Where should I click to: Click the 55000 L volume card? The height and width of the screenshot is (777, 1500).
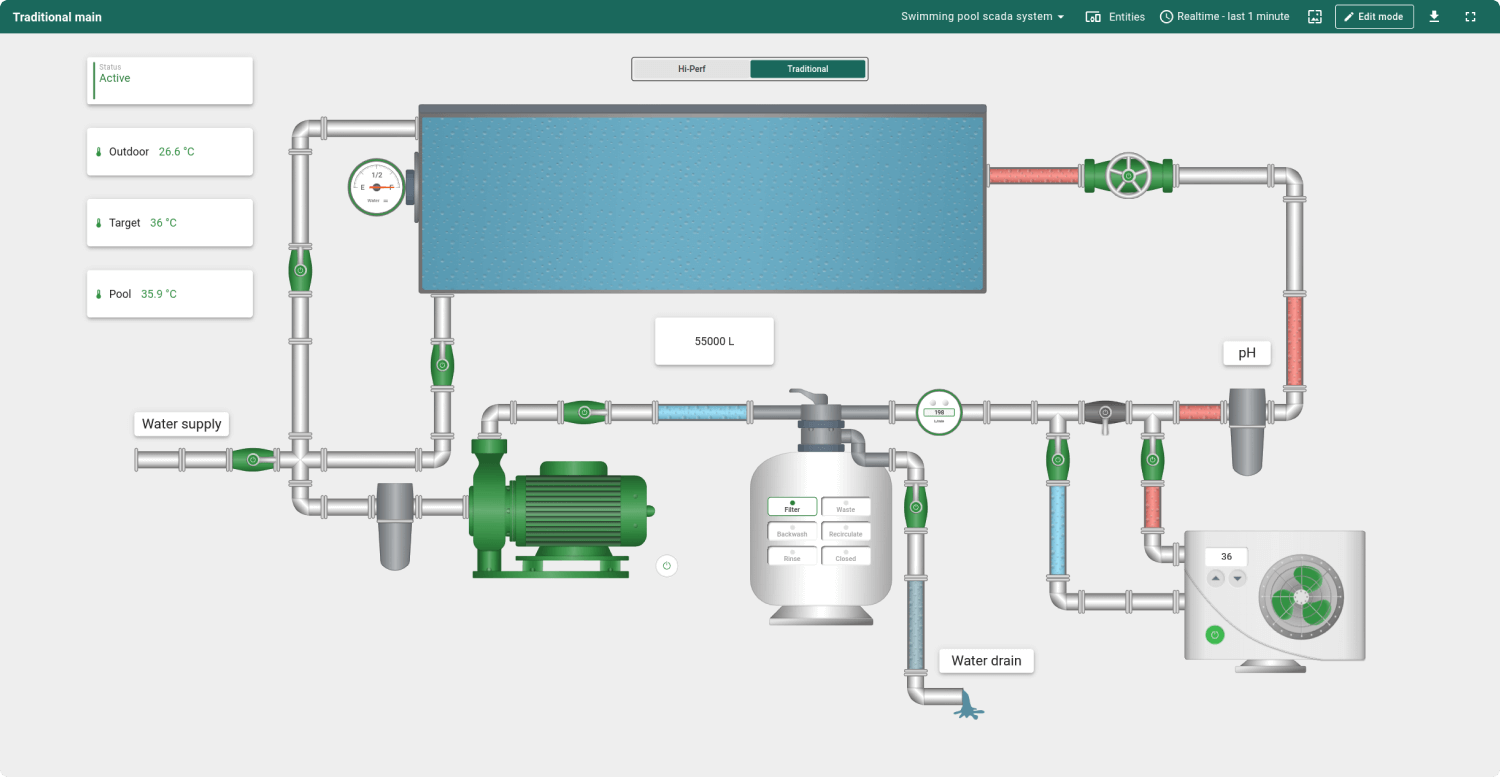click(x=714, y=341)
